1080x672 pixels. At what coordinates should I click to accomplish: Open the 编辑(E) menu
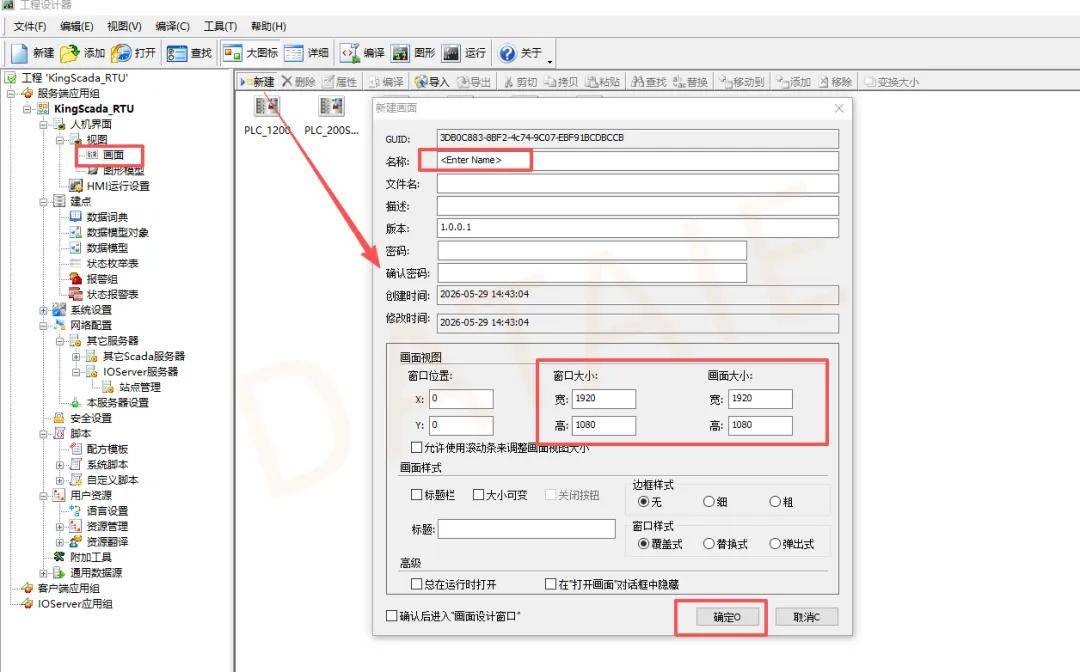76,26
